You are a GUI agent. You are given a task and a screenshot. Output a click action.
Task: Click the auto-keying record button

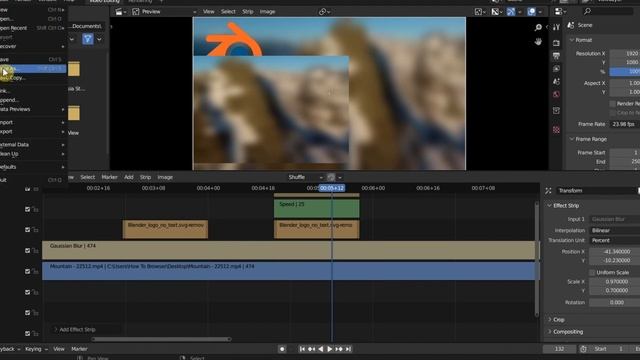pos(282,349)
